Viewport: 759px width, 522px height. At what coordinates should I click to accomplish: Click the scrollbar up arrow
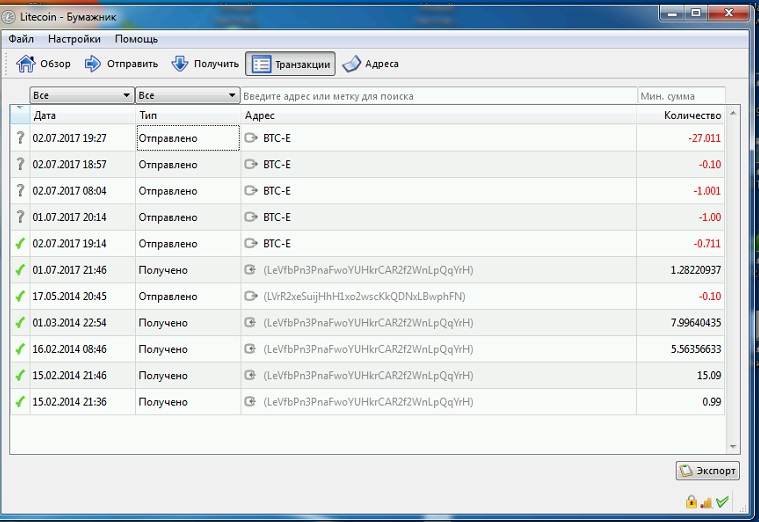coord(733,113)
